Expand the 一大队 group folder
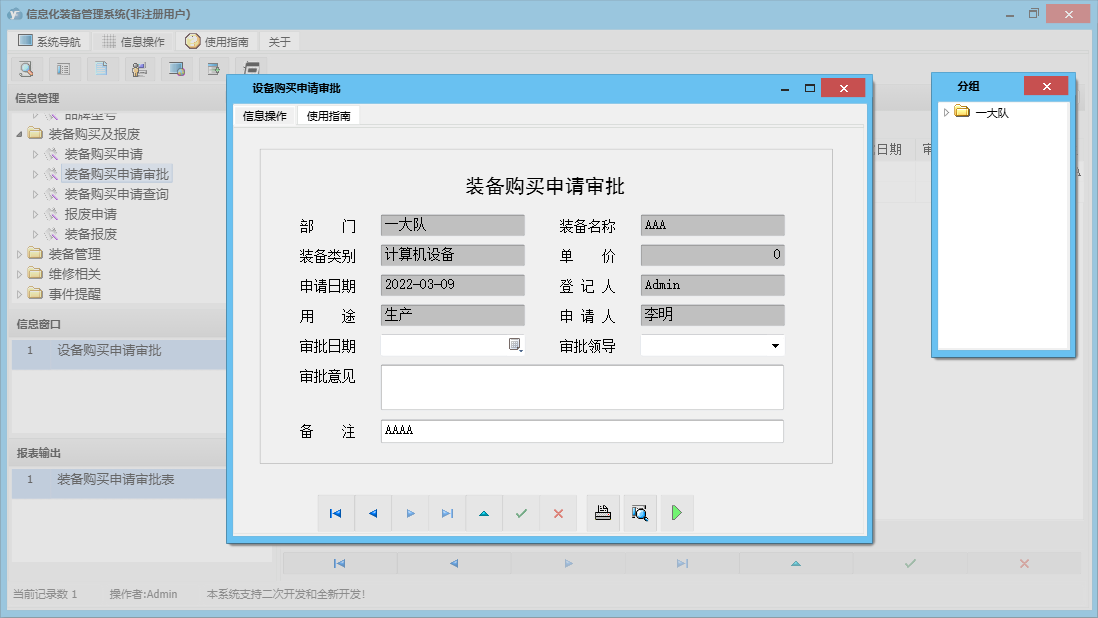Image resolution: width=1098 pixels, height=618 pixels. pos(947,112)
